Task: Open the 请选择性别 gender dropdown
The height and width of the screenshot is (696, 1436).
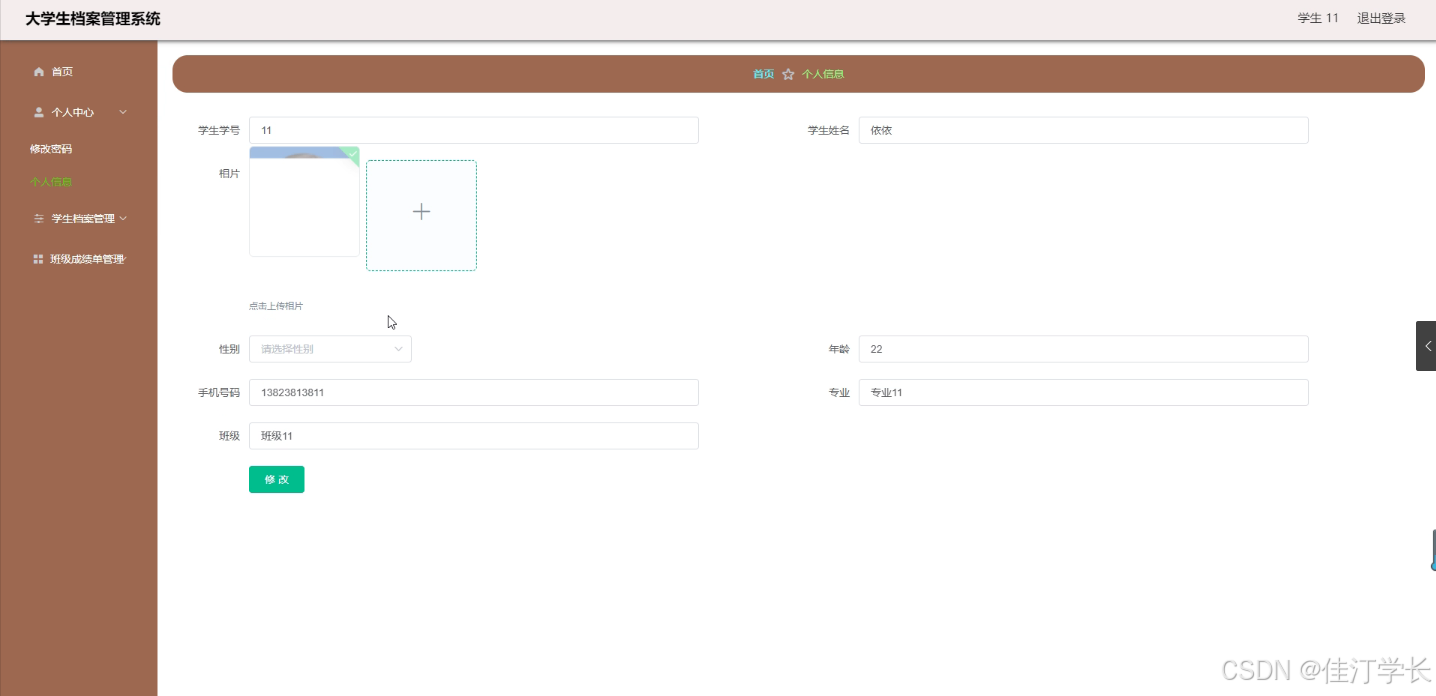Action: pos(330,348)
